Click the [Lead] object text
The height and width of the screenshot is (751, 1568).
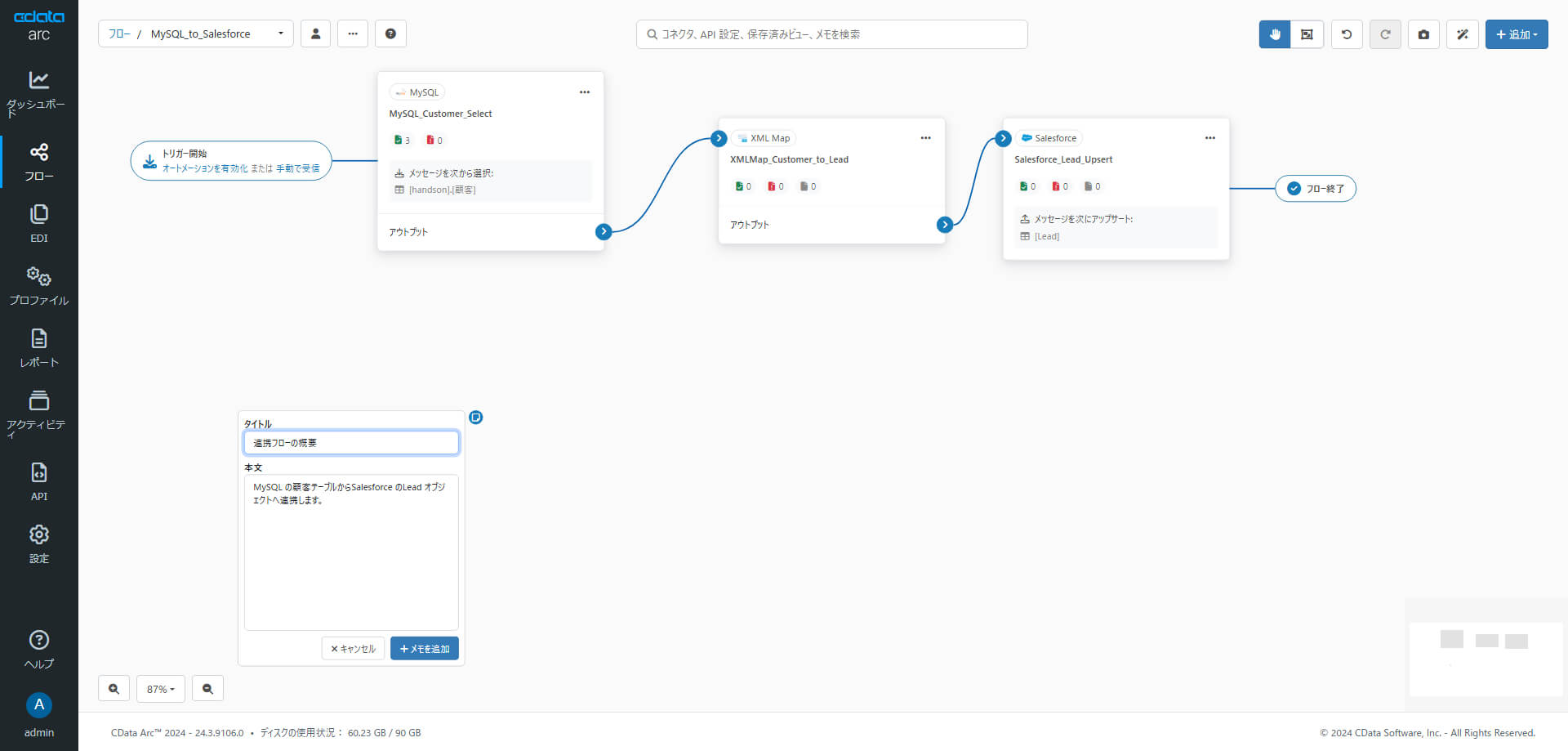pyautogui.click(x=1047, y=236)
